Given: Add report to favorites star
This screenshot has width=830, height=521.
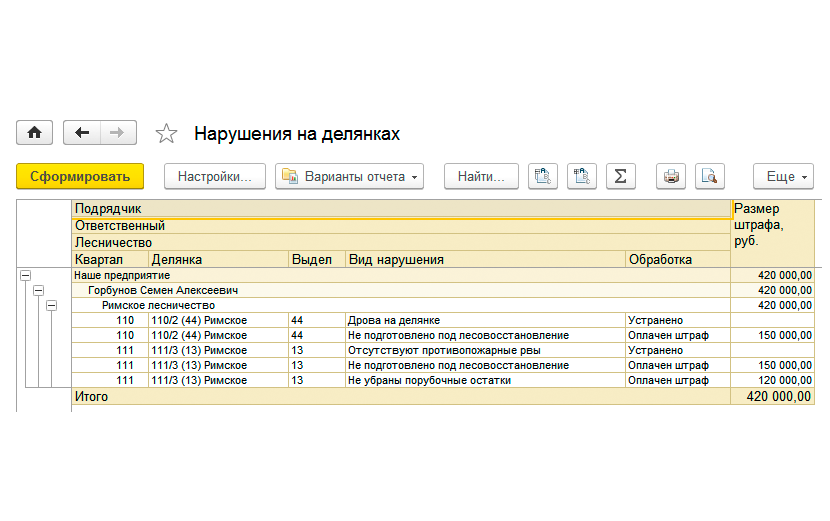Looking at the screenshot, I should (166, 133).
